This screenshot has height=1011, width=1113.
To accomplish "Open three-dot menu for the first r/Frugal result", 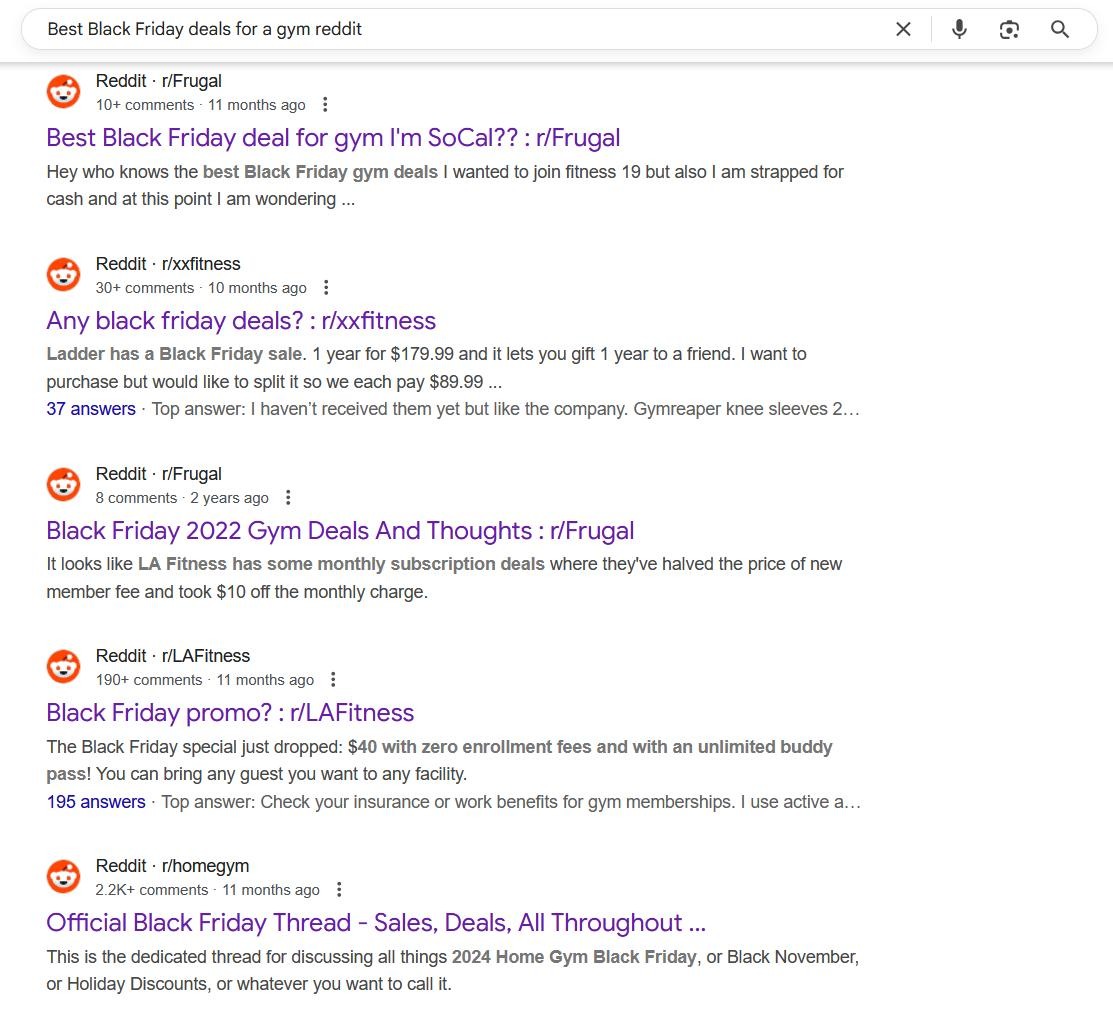I will [325, 105].
